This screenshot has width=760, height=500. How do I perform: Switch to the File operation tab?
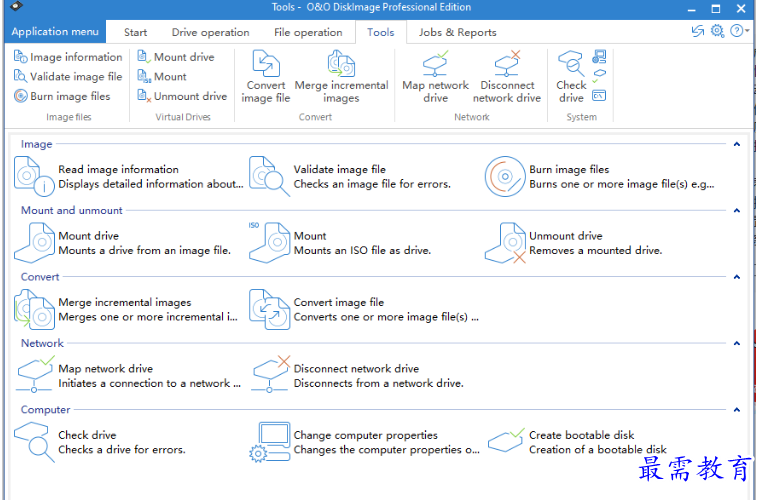click(308, 32)
